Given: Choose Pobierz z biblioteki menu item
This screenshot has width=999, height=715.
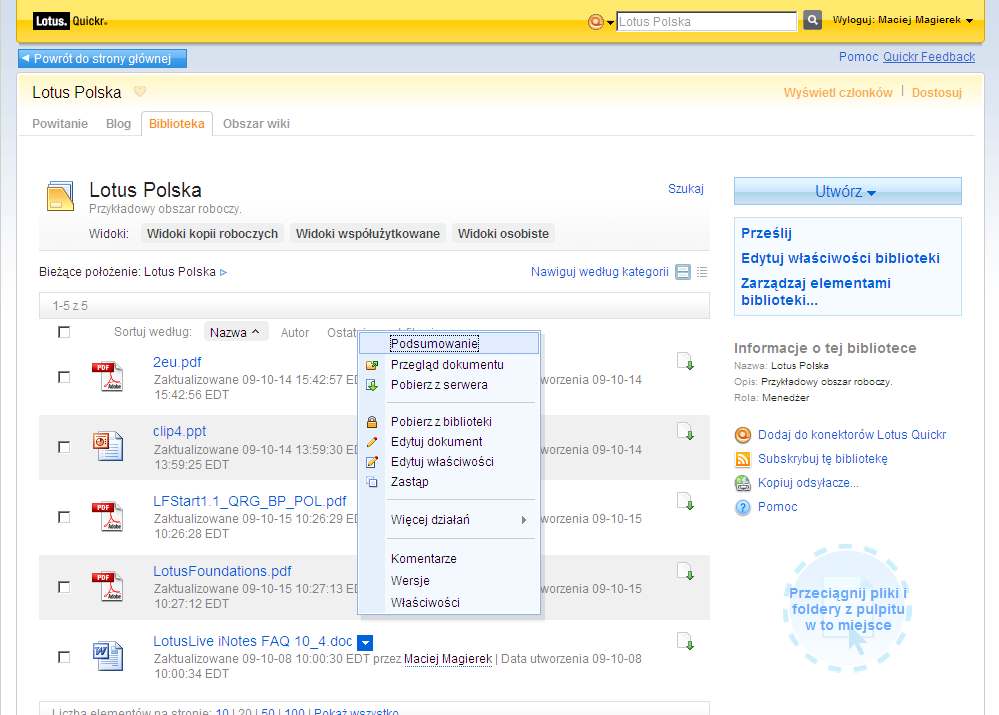Looking at the screenshot, I should (x=449, y=422).
